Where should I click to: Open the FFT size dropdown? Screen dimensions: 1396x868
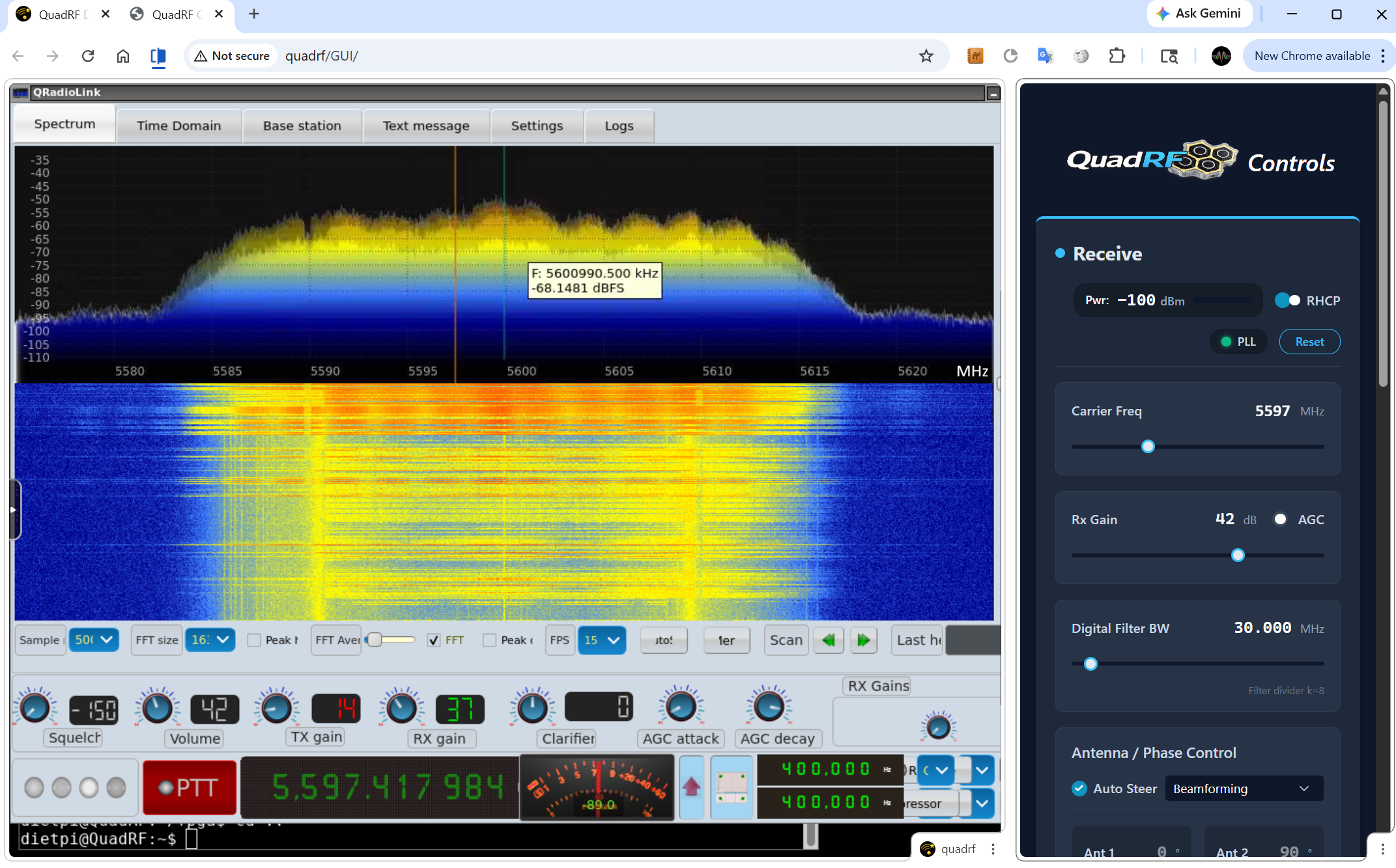pyautogui.click(x=210, y=640)
